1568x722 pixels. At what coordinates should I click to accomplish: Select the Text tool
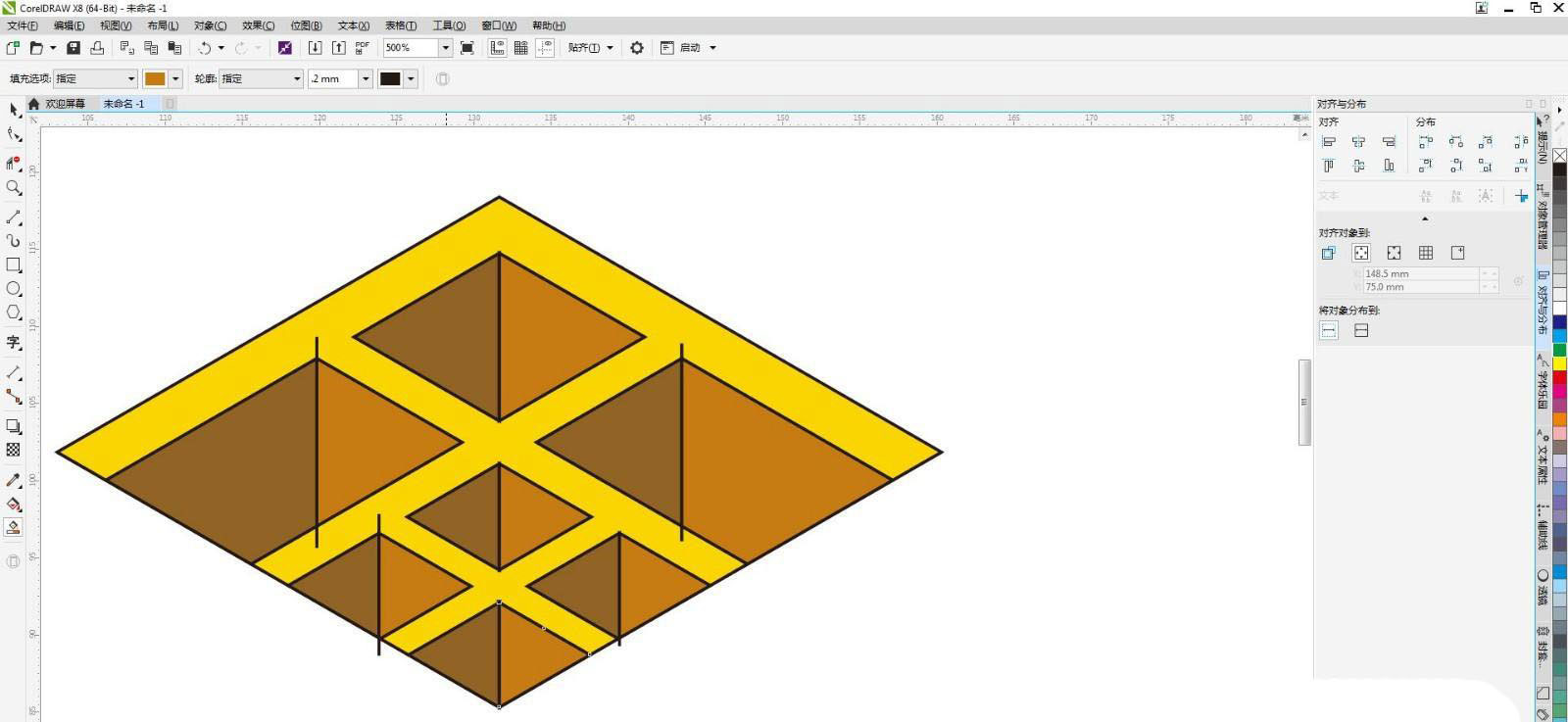pyautogui.click(x=14, y=342)
